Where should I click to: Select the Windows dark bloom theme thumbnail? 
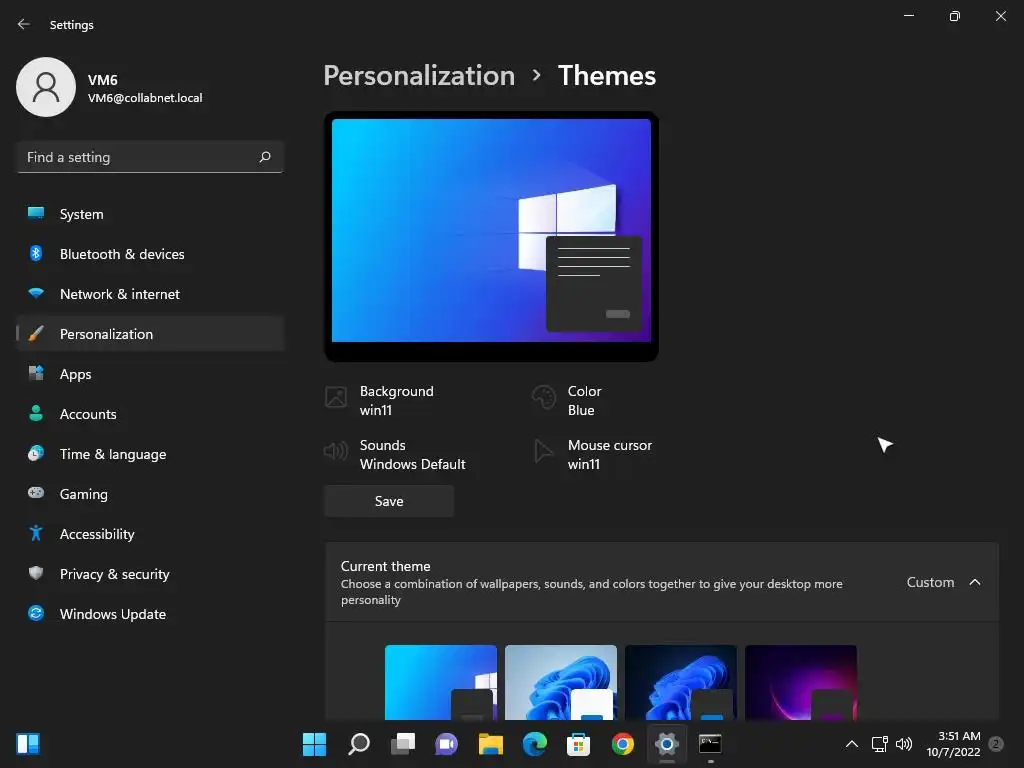[x=680, y=682]
